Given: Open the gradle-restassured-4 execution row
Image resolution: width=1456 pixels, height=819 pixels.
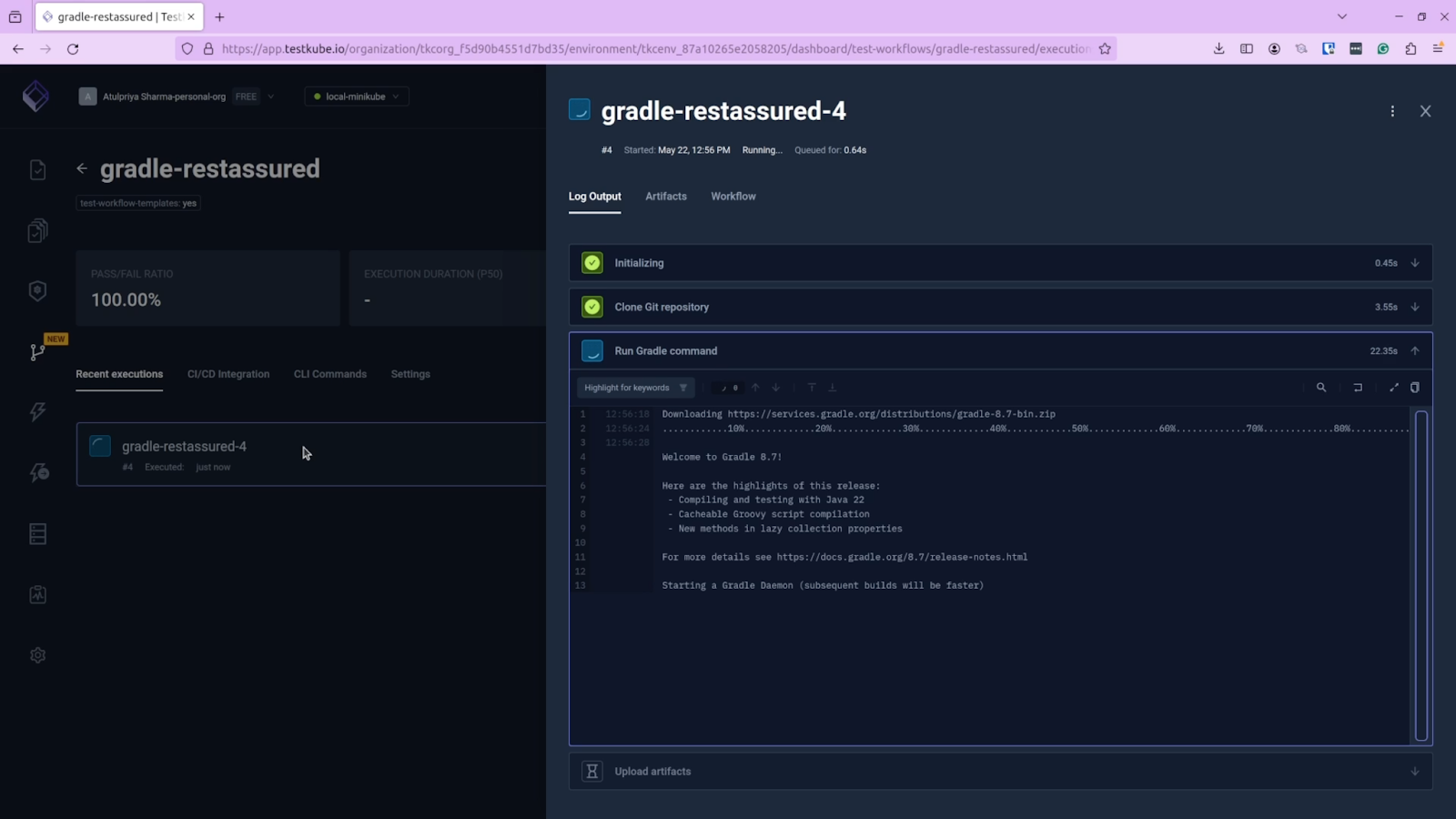Looking at the screenshot, I should coord(311,454).
